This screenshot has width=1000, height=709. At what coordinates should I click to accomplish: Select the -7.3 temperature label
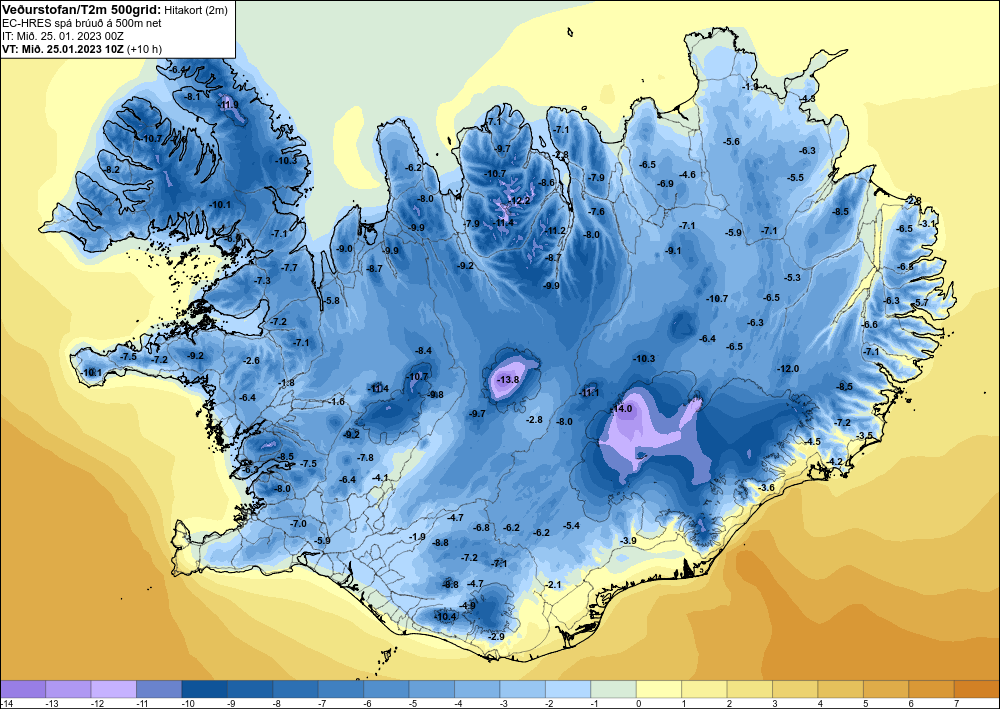pyautogui.click(x=262, y=281)
